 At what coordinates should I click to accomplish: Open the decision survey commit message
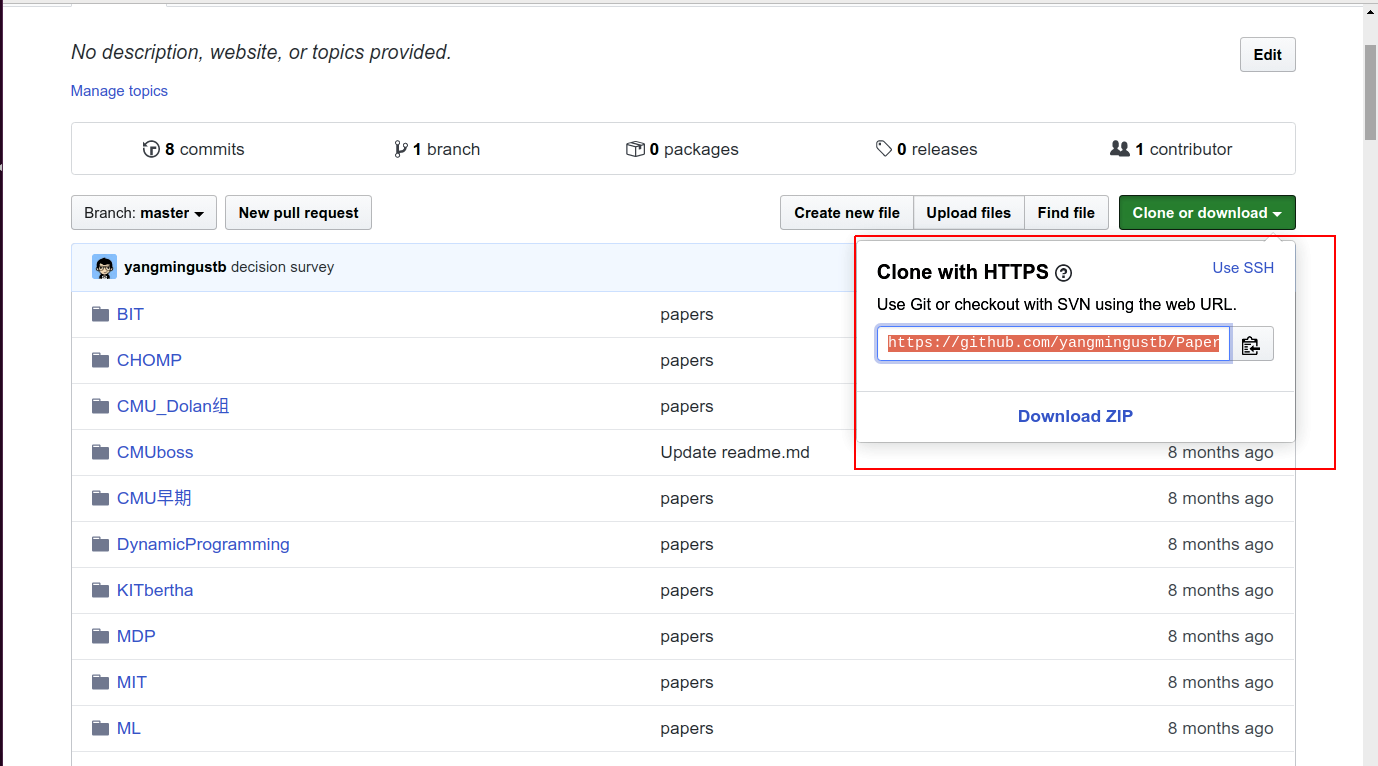coord(282,267)
